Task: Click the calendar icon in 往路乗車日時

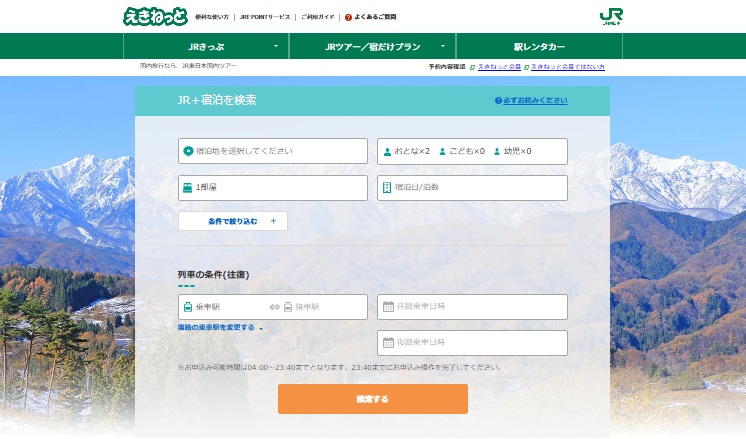Action: click(x=388, y=307)
